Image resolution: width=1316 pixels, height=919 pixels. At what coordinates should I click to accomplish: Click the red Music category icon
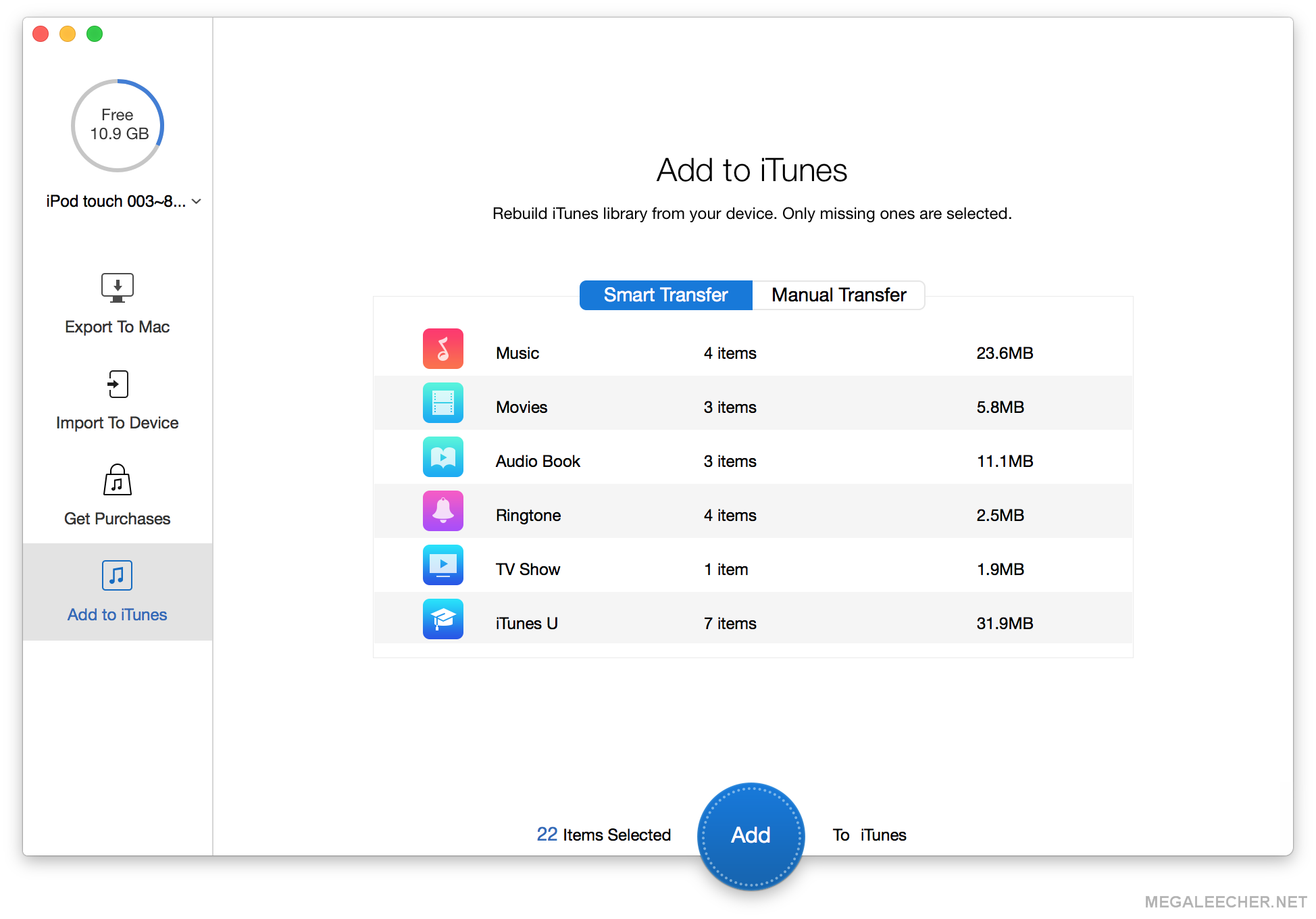(443, 349)
